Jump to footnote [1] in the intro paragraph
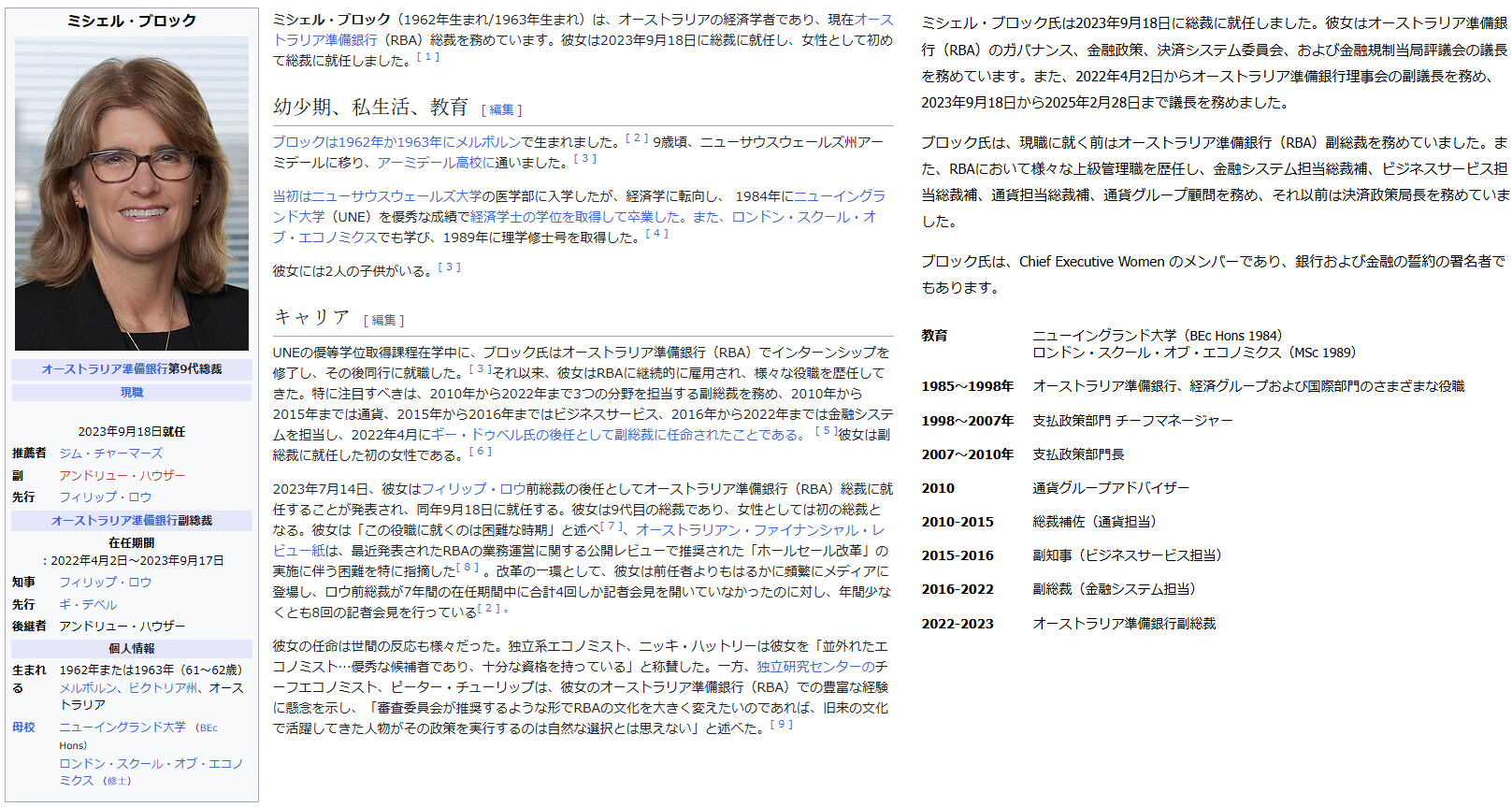Viewport: 1512px width, 807px height. pos(427,57)
